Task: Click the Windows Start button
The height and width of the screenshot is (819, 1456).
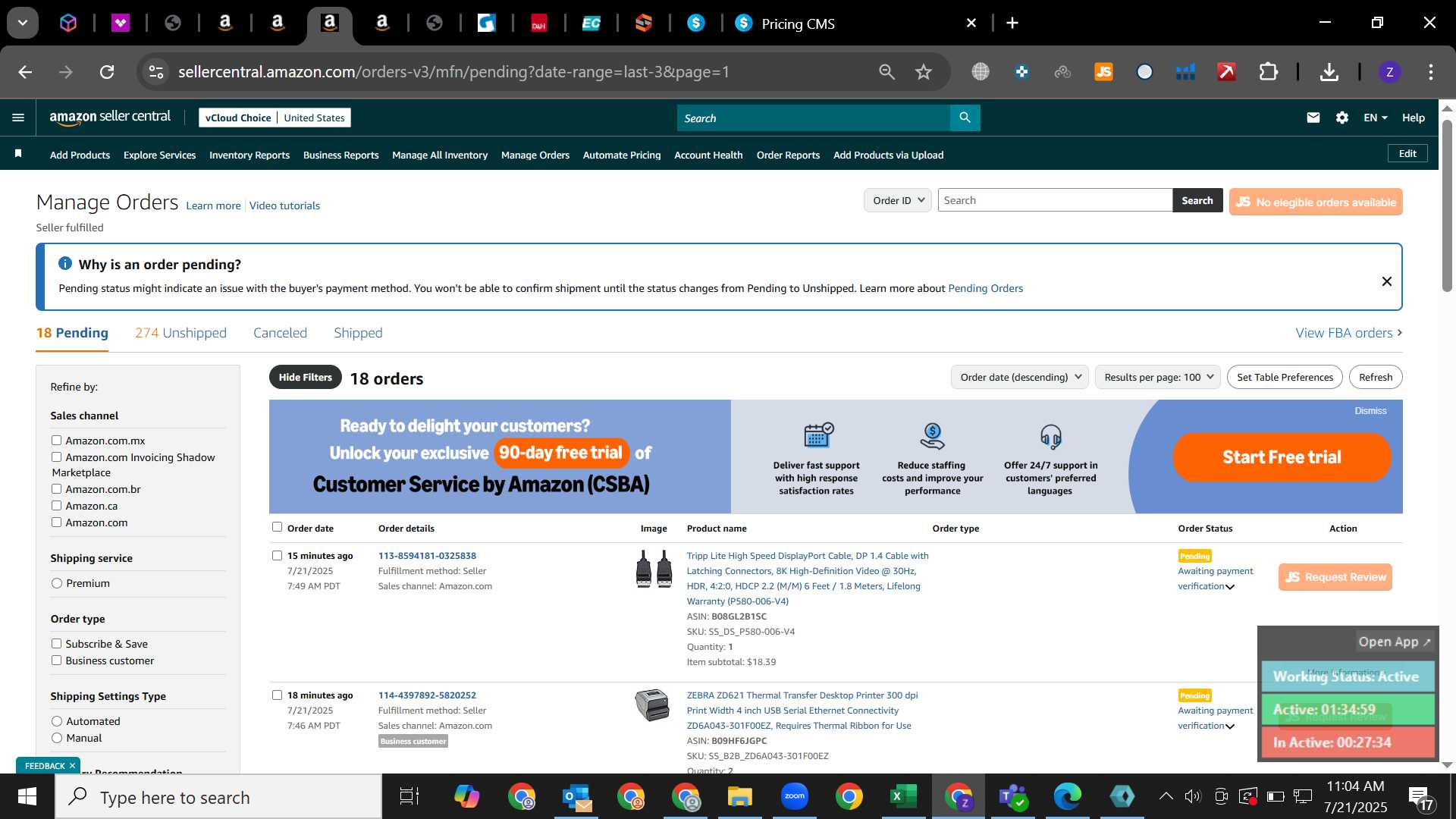Action: coord(27,797)
